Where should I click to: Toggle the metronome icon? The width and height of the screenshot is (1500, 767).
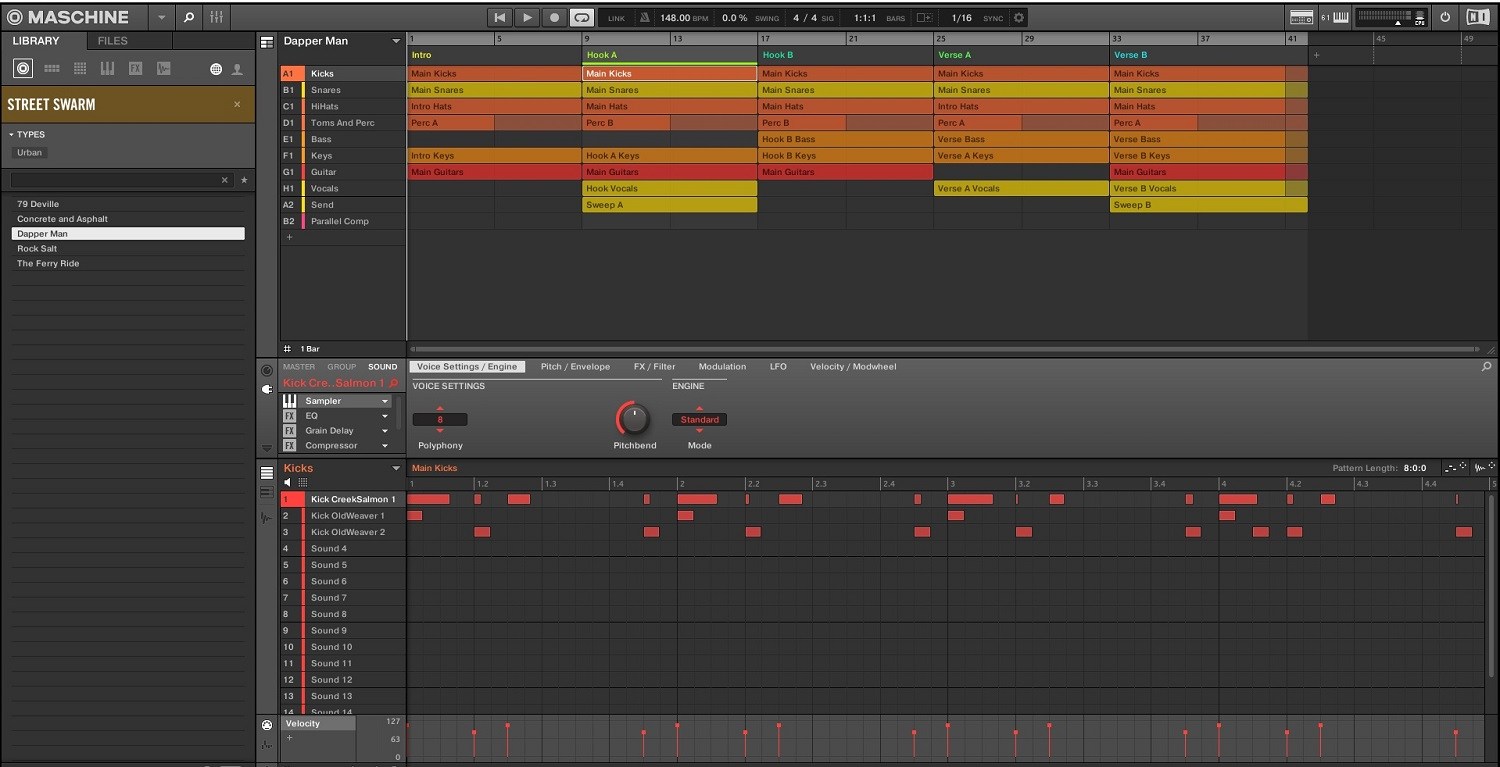(644, 17)
